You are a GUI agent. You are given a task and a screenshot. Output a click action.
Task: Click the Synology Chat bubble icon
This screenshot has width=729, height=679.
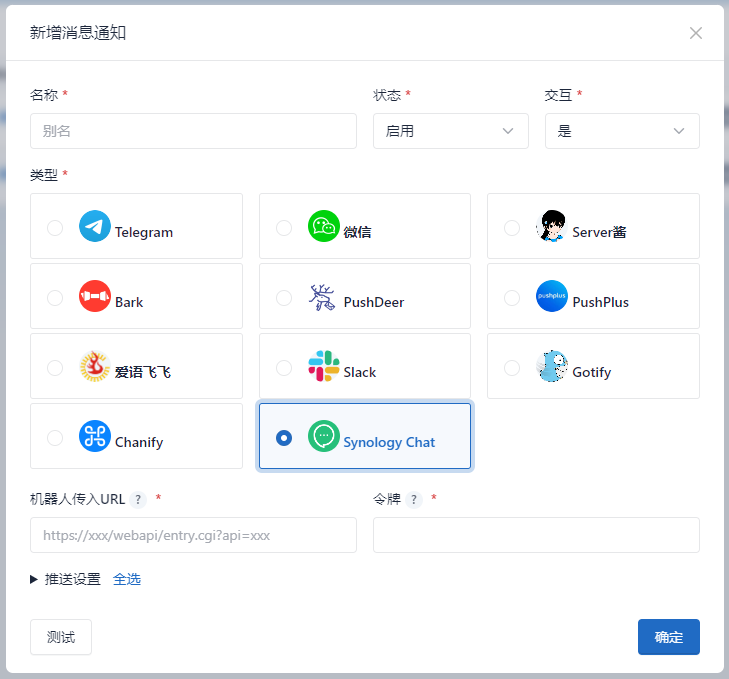(324, 436)
